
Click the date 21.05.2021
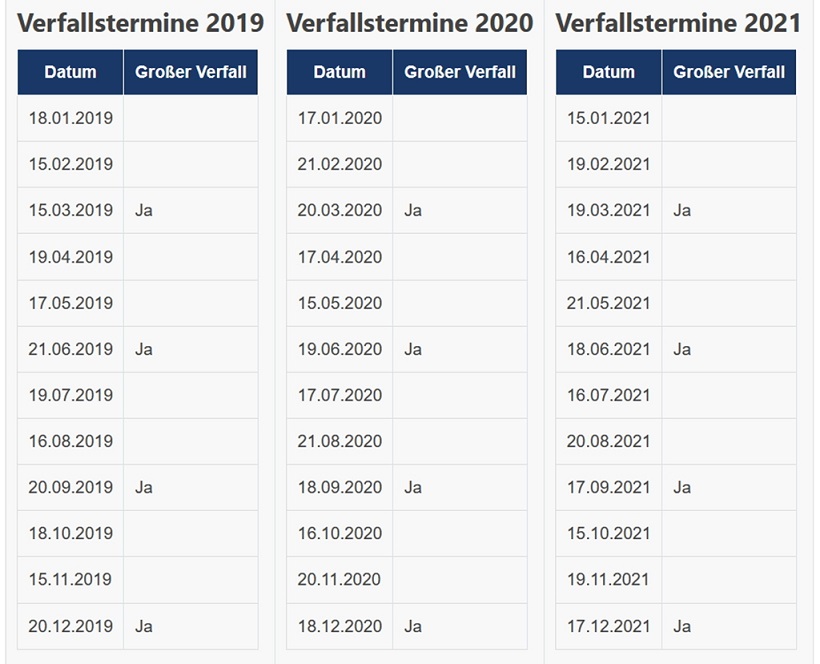(609, 303)
